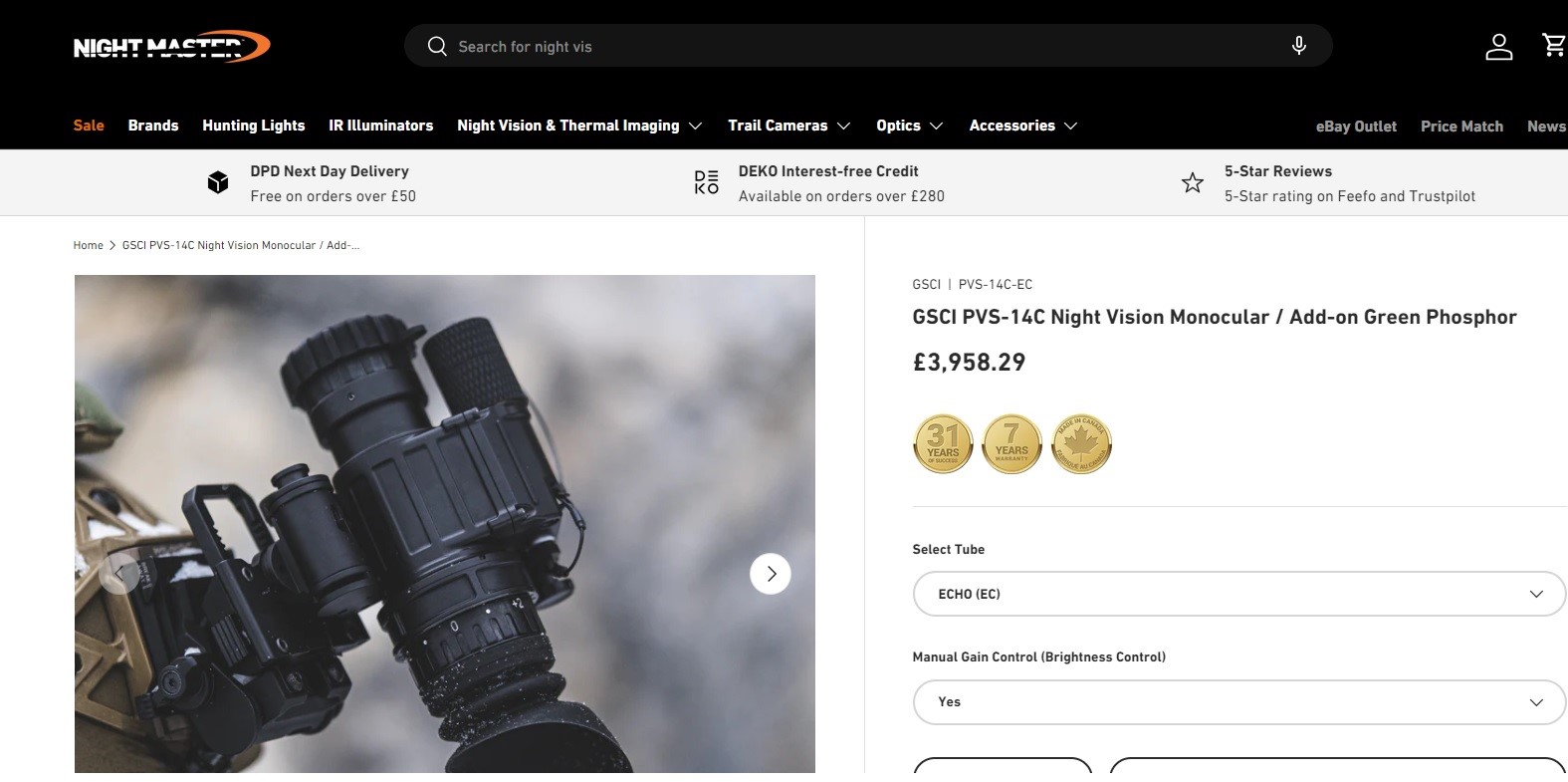Click the 31 Years badge
This screenshot has width=1568, height=782.
[x=942, y=444]
